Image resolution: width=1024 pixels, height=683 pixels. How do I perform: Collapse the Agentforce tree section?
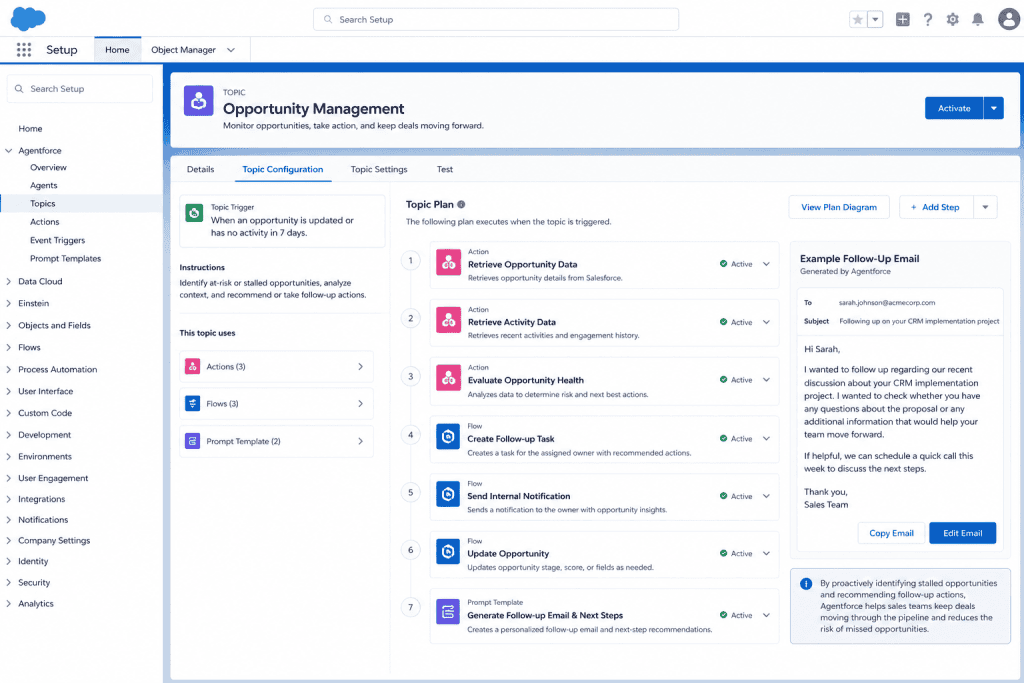8,150
